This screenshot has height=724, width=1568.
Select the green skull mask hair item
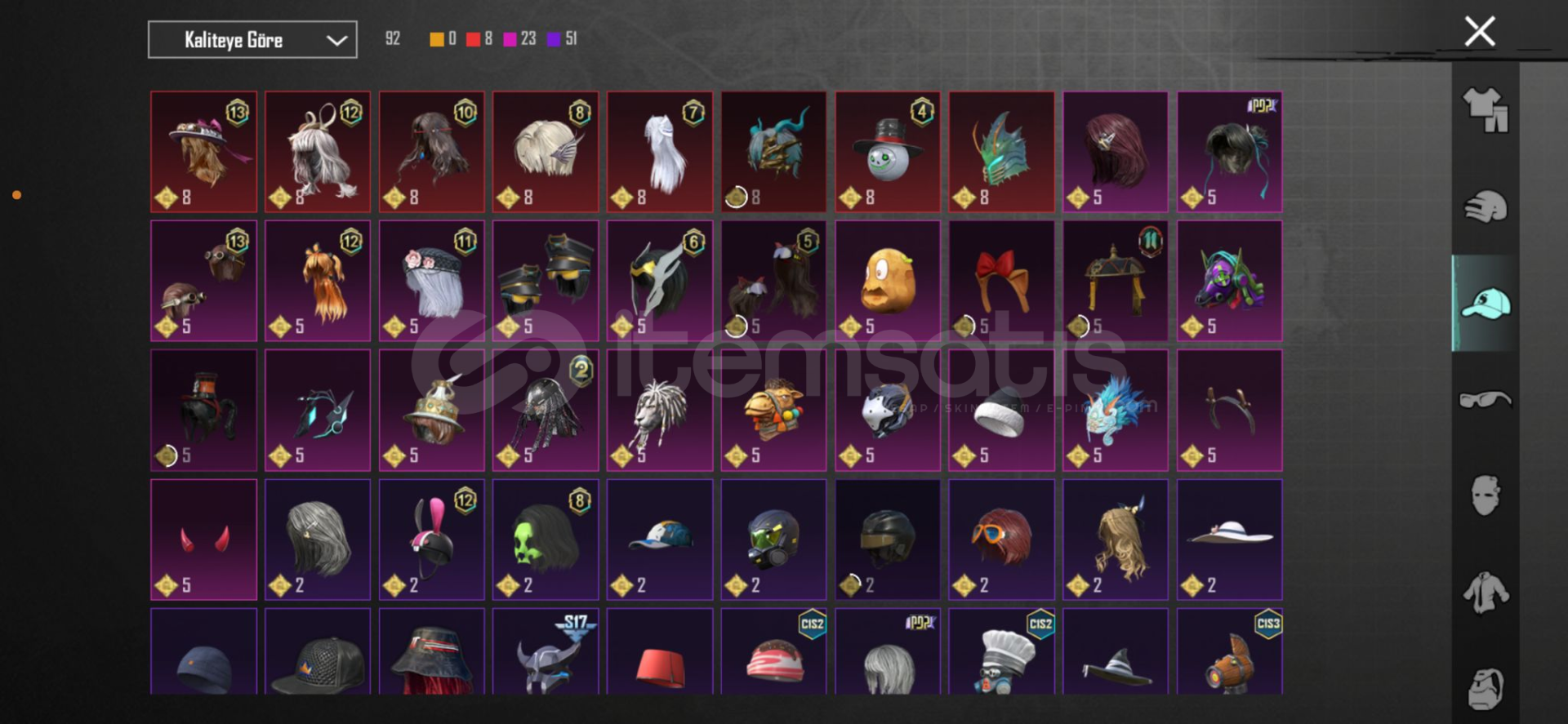point(546,540)
